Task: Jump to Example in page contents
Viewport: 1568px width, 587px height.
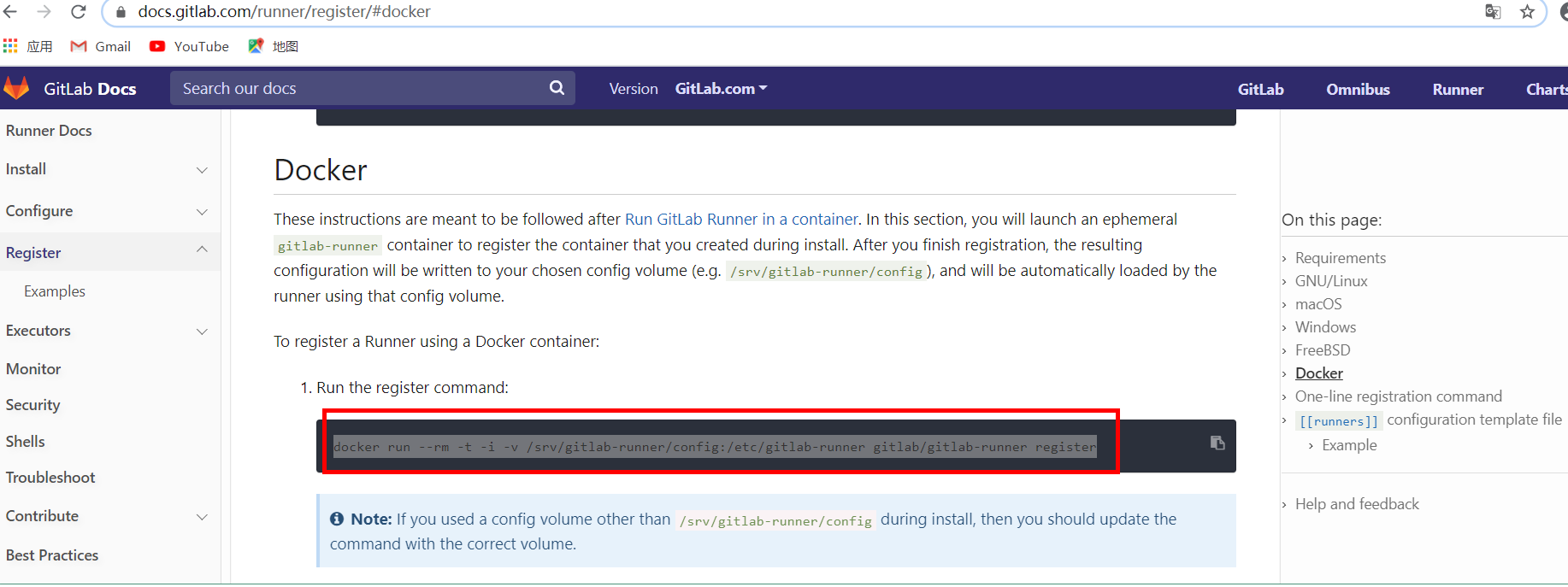Action: pyautogui.click(x=1349, y=445)
